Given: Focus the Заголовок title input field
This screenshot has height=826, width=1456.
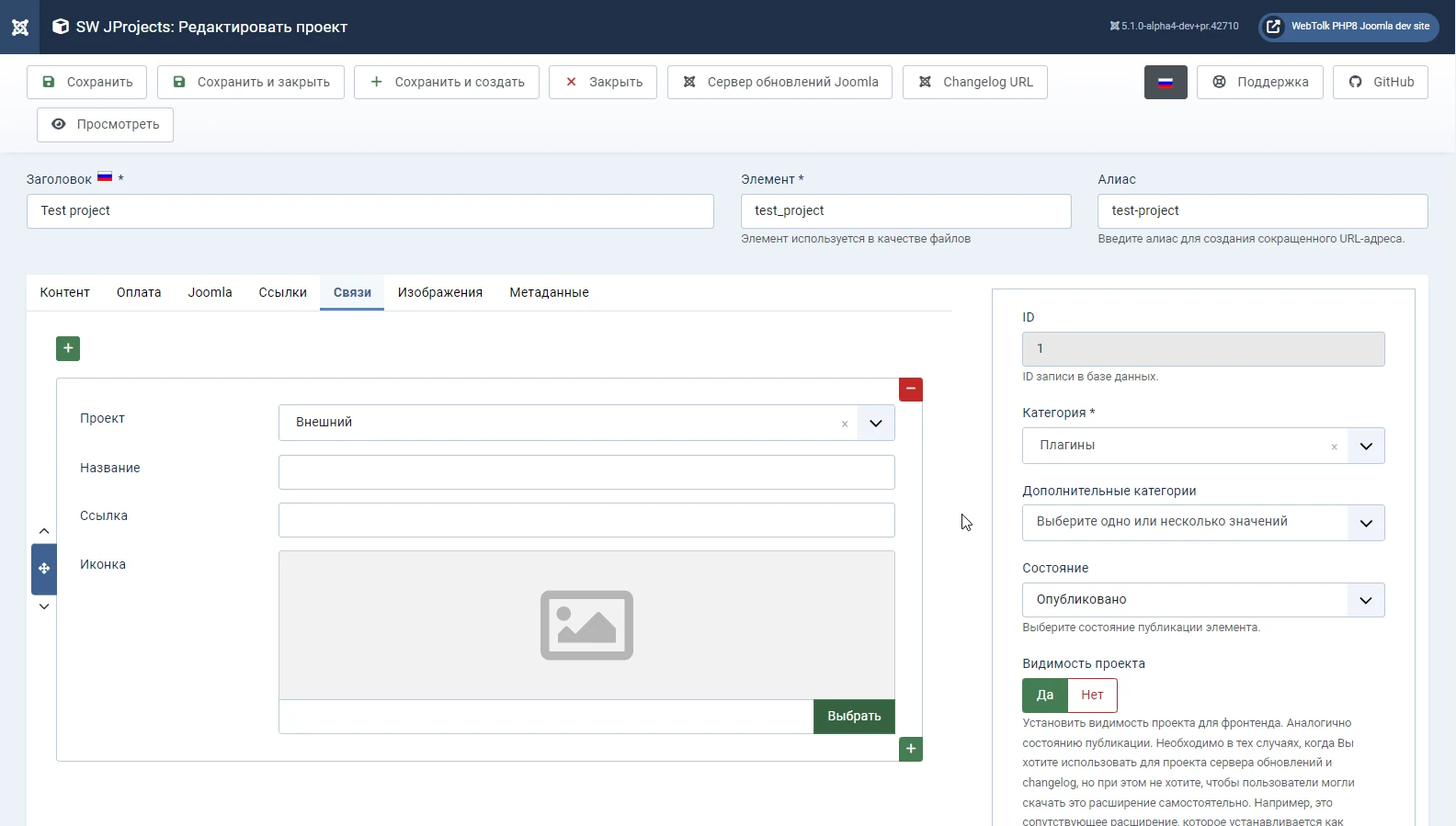Looking at the screenshot, I should click(370, 210).
